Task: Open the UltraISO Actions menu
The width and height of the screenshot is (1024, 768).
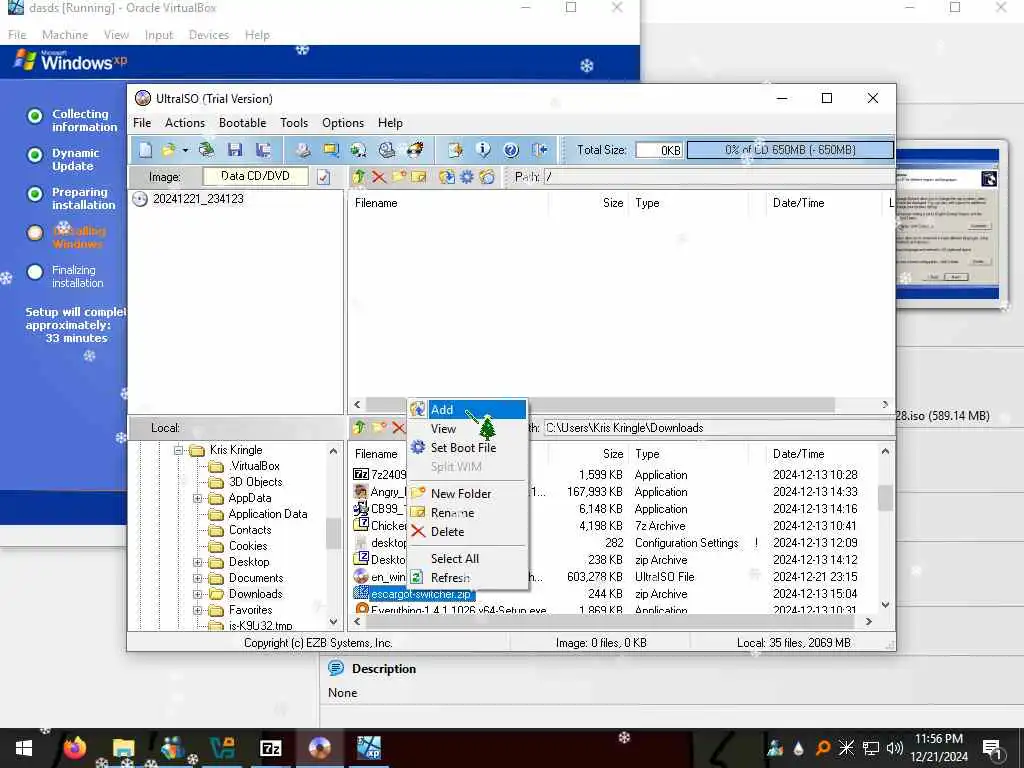Action: pos(185,123)
